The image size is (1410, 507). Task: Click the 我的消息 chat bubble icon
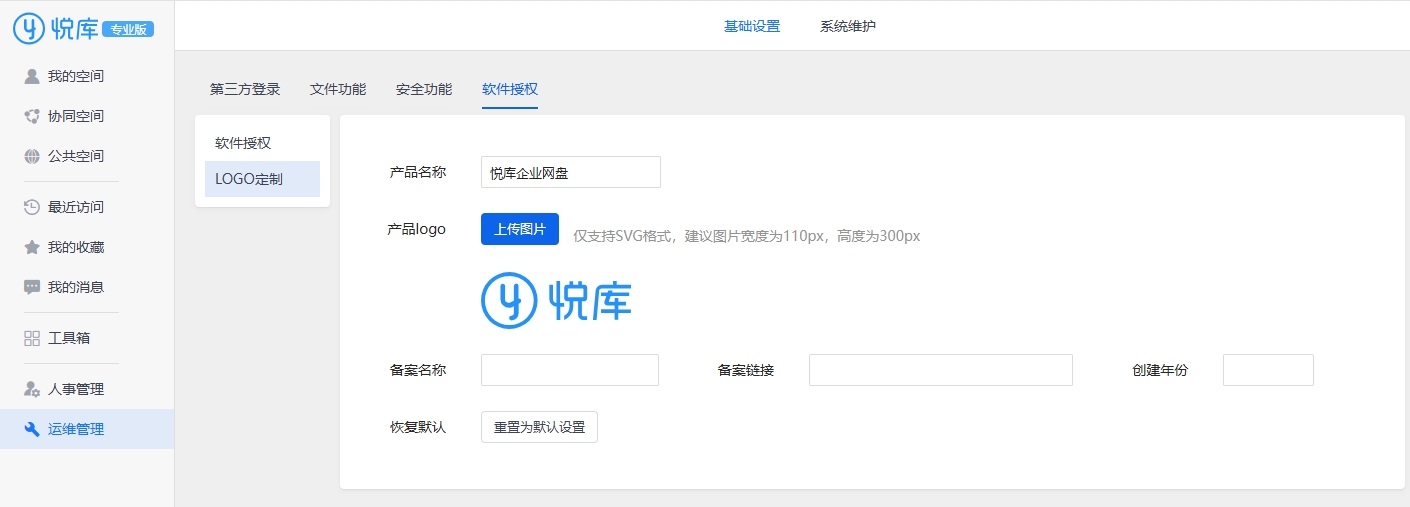(x=32, y=287)
